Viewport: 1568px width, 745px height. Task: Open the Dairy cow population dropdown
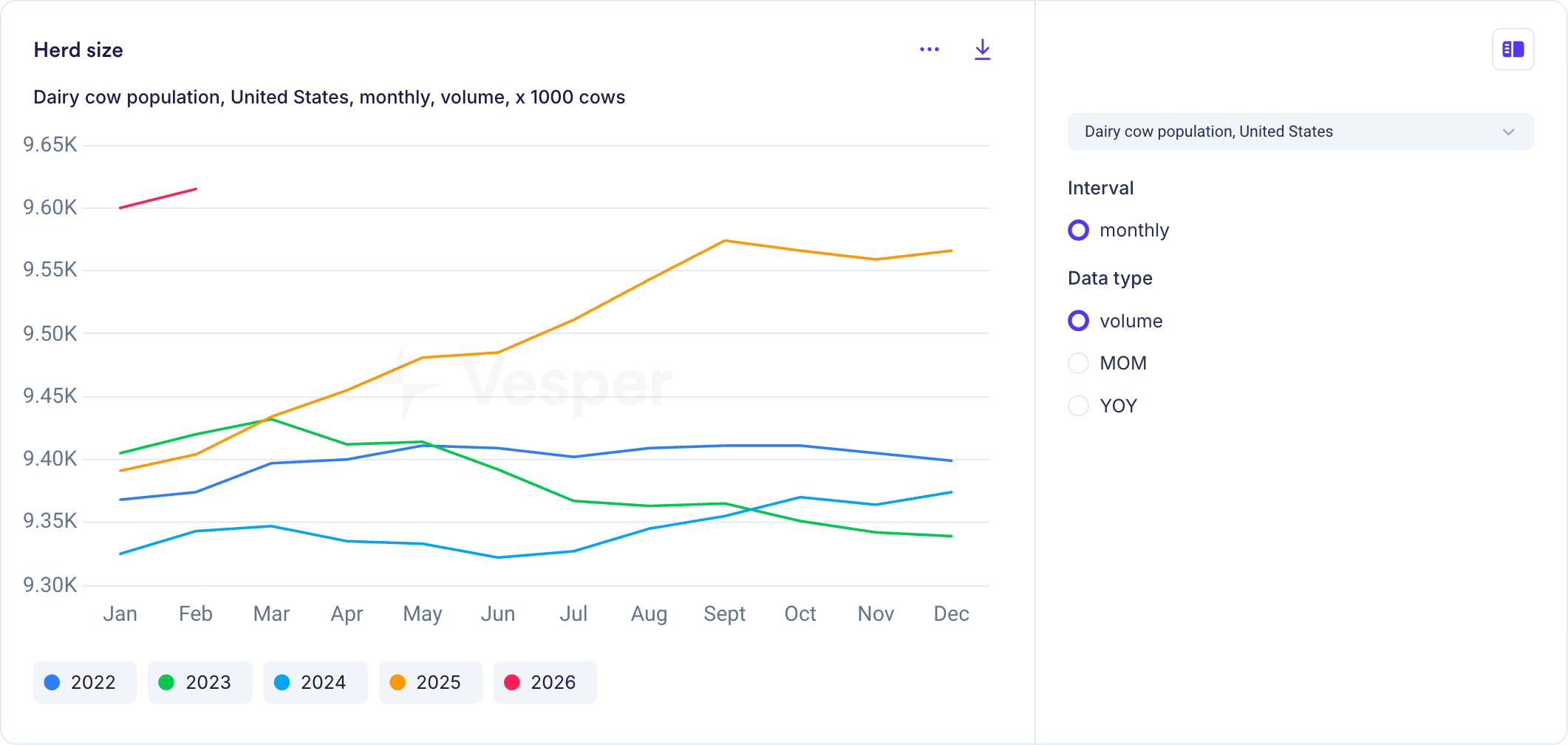click(x=1299, y=132)
